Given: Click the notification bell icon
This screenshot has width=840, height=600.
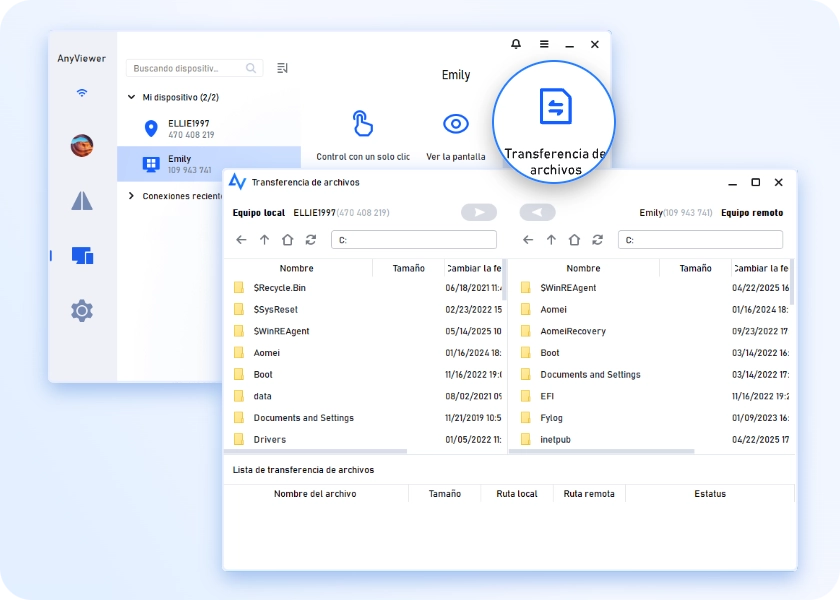Looking at the screenshot, I should pyautogui.click(x=516, y=44).
